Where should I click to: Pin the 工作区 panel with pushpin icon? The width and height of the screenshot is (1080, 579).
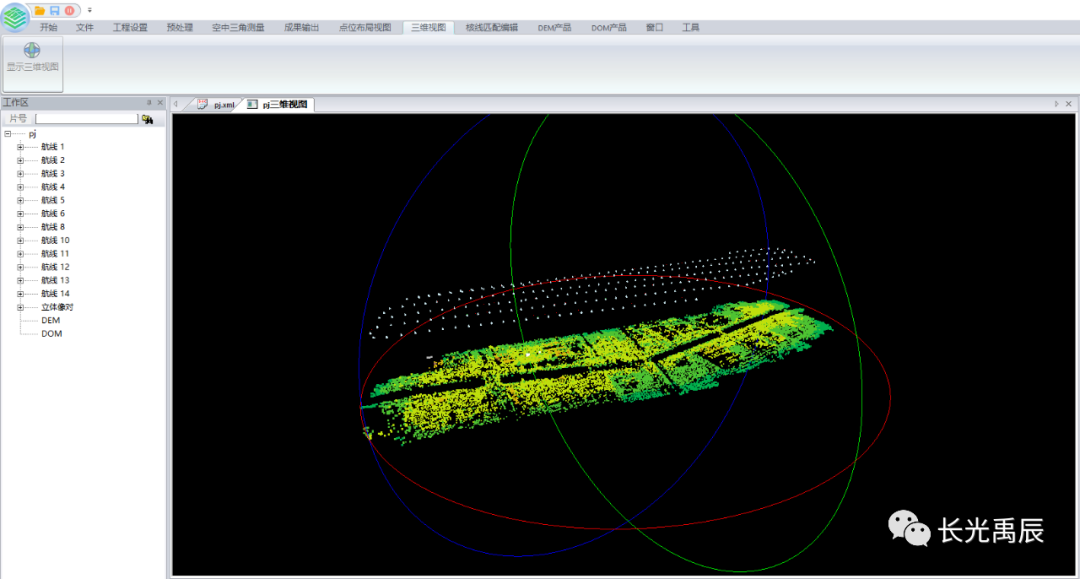[x=148, y=103]
